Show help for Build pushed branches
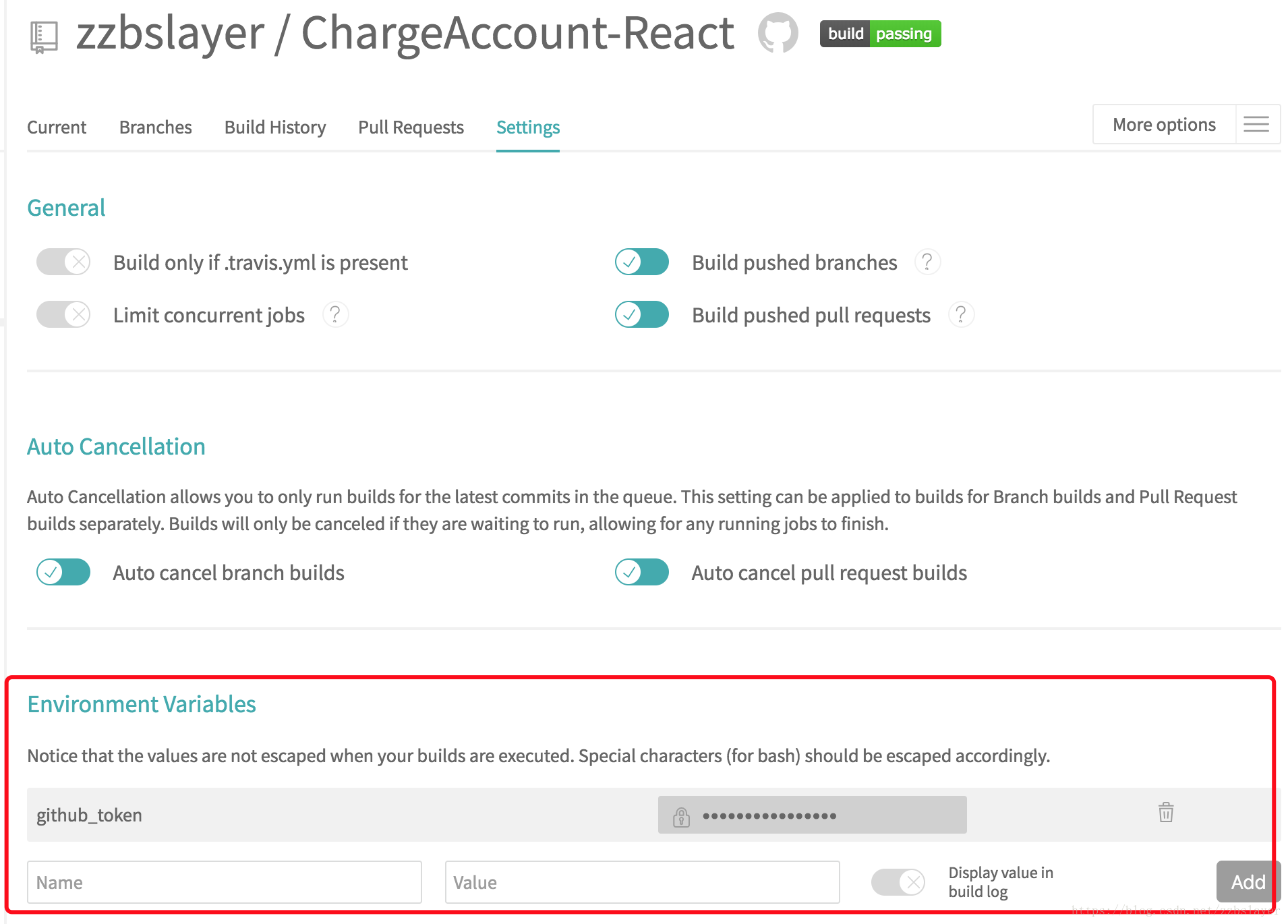 tap(927, 262)
